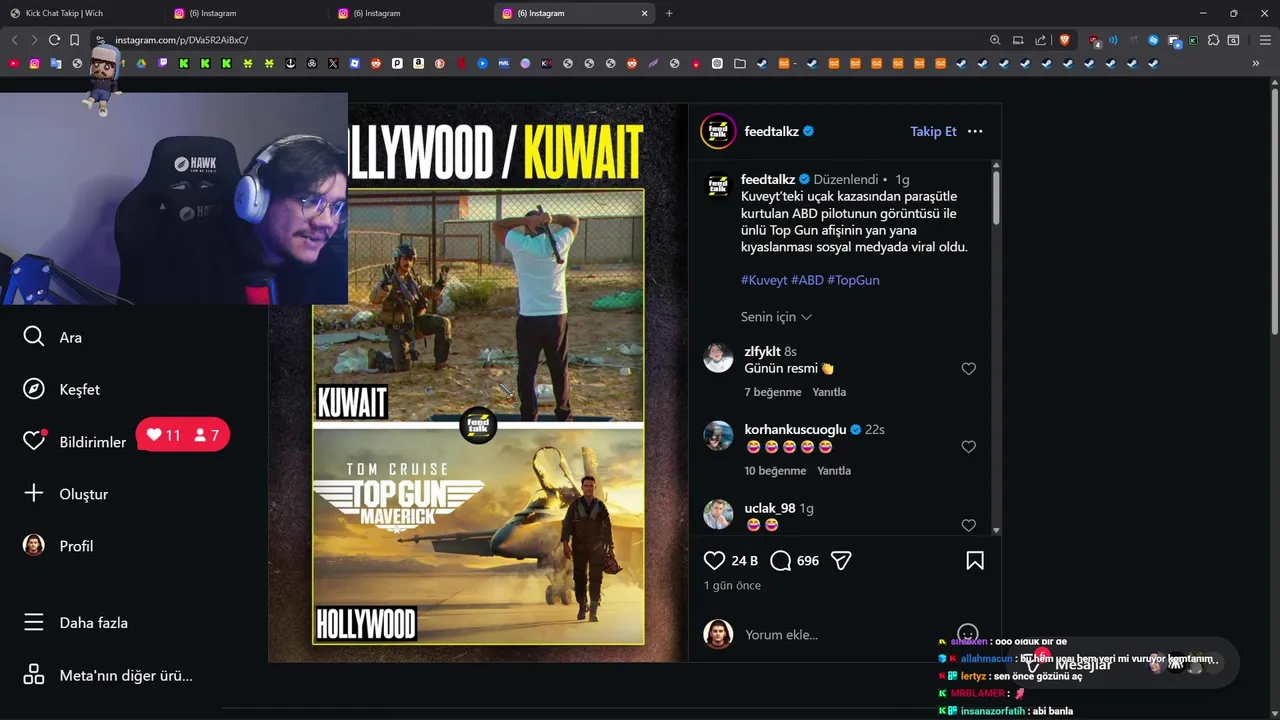Reply to zlfyklt's comment via Yanıtla
The width and height of the screenshot is (1280, 720).
coord(829,392)
